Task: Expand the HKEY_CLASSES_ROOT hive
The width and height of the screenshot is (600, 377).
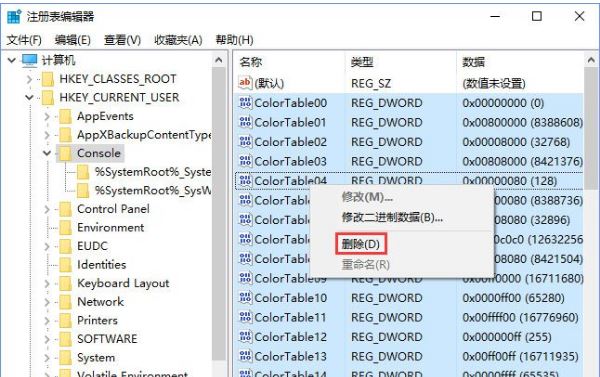Action: click(x=29, y=79)
